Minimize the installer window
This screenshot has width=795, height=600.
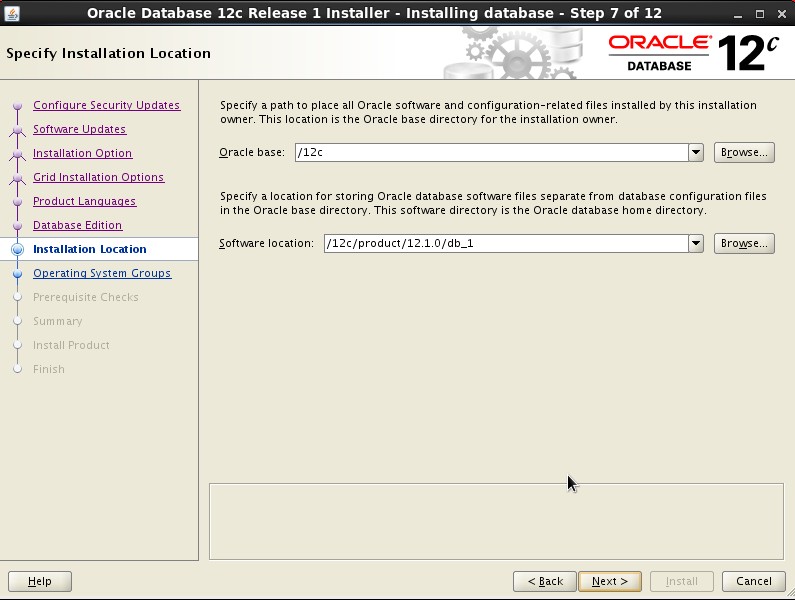coord(738,14)
